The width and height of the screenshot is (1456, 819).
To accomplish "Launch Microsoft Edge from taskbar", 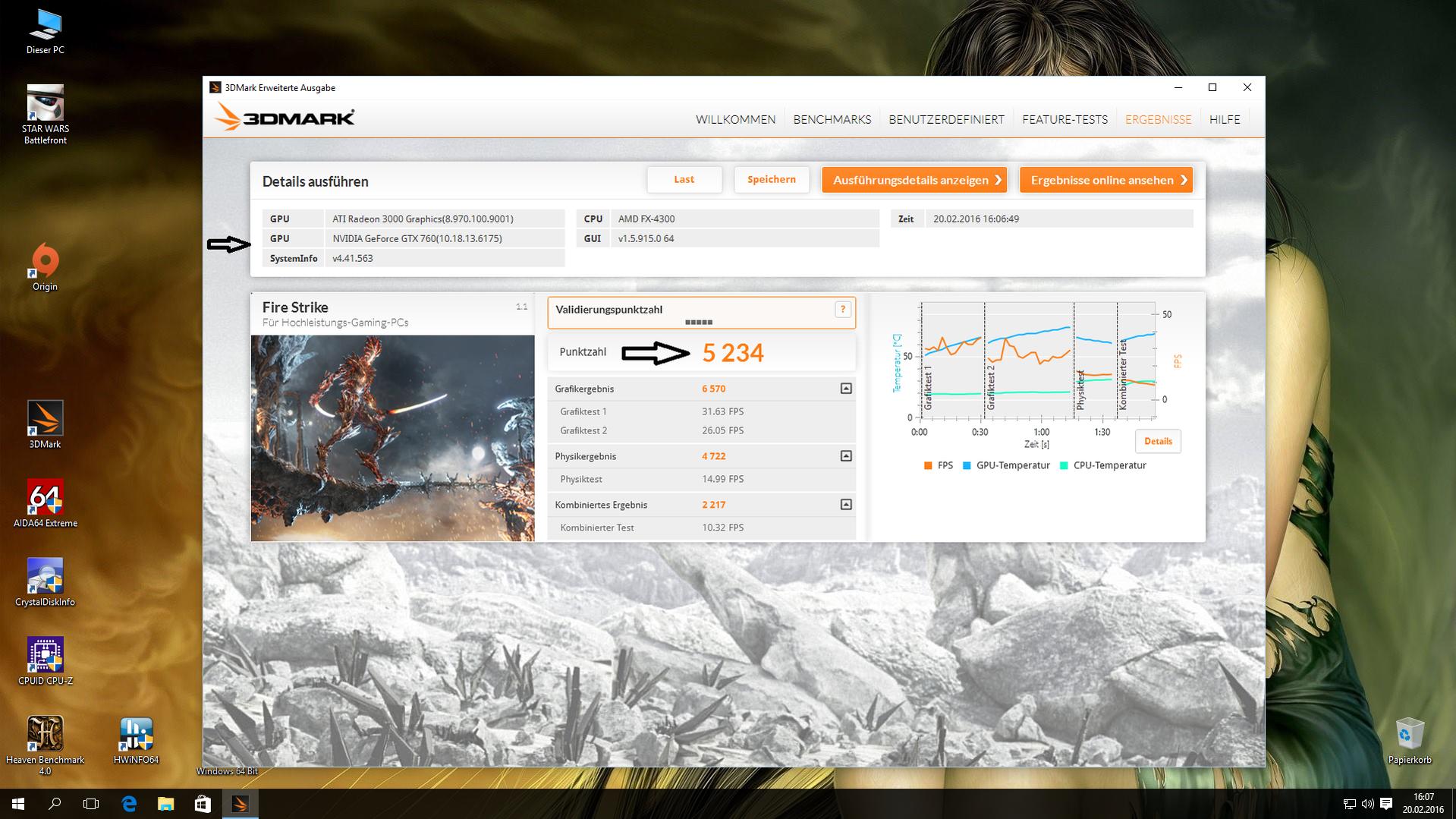I will pyautogui.click(x=129, y=804).
